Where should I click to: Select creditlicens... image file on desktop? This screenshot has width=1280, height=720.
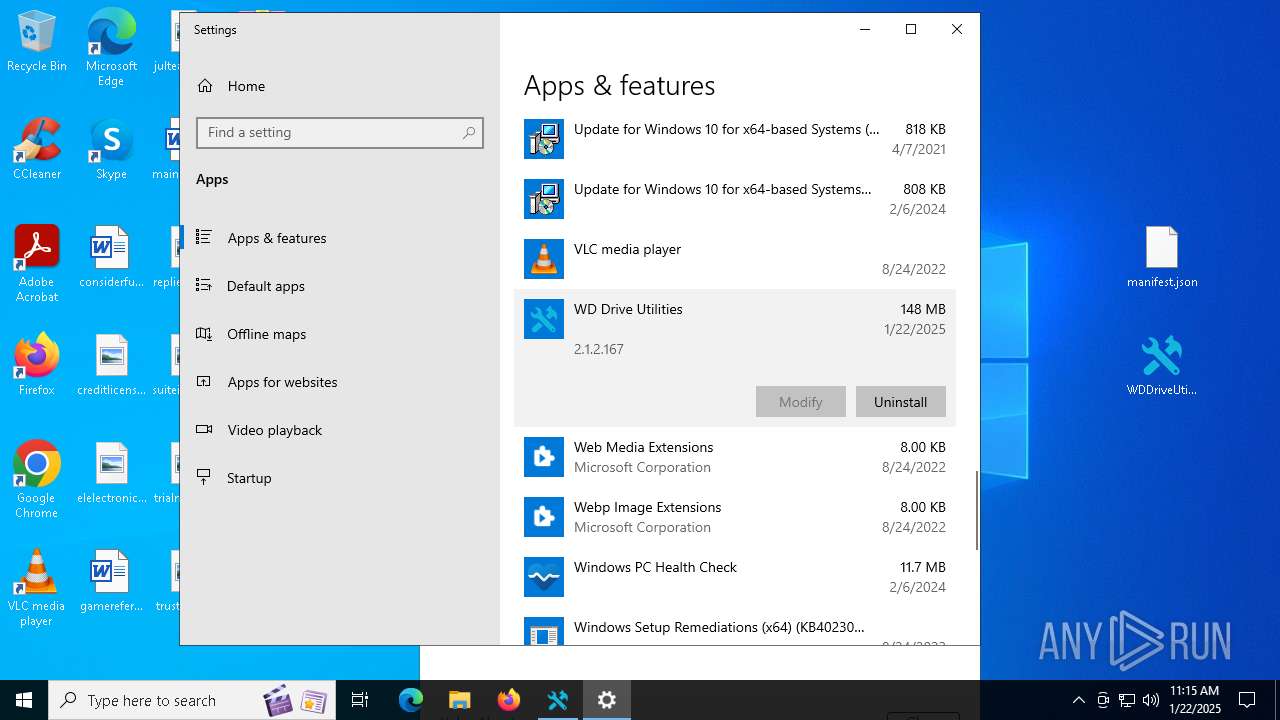(x=111, y=365)
